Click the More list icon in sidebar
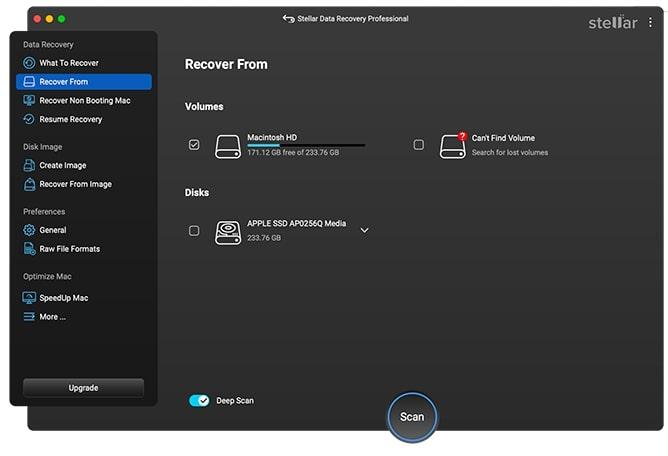668x456 pixels. (x=29, y=317)
